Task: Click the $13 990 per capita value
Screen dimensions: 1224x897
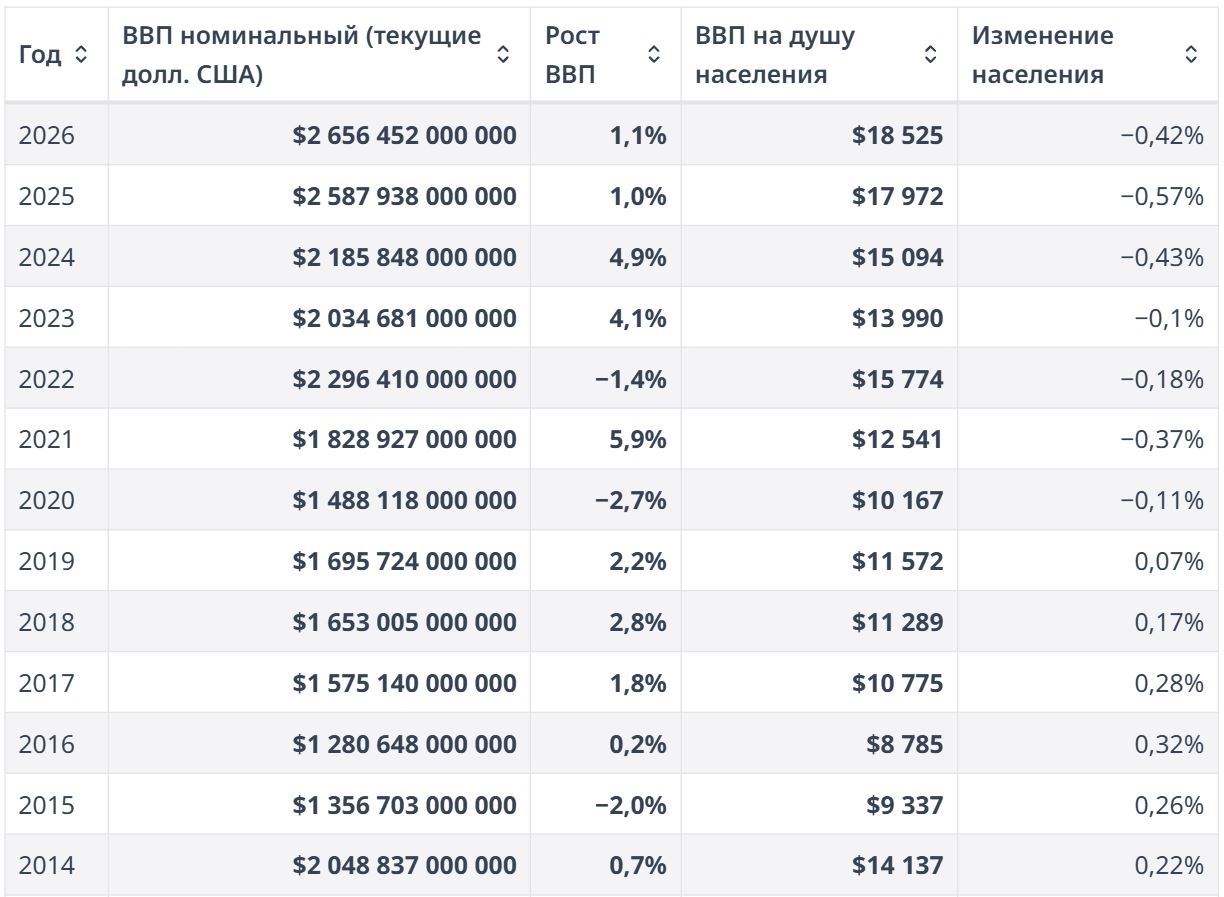Action: tap(897, 318)
